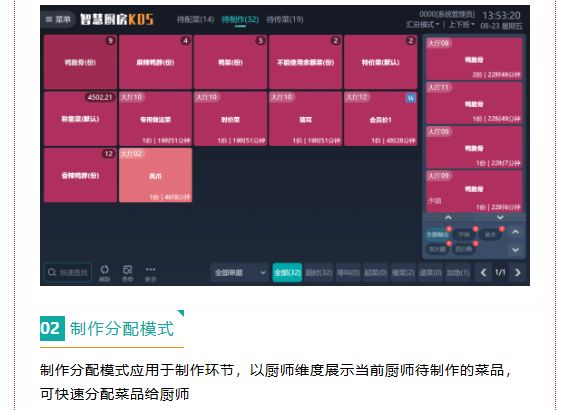Select the light pink 大厅02 dish card

coord(155,175)
